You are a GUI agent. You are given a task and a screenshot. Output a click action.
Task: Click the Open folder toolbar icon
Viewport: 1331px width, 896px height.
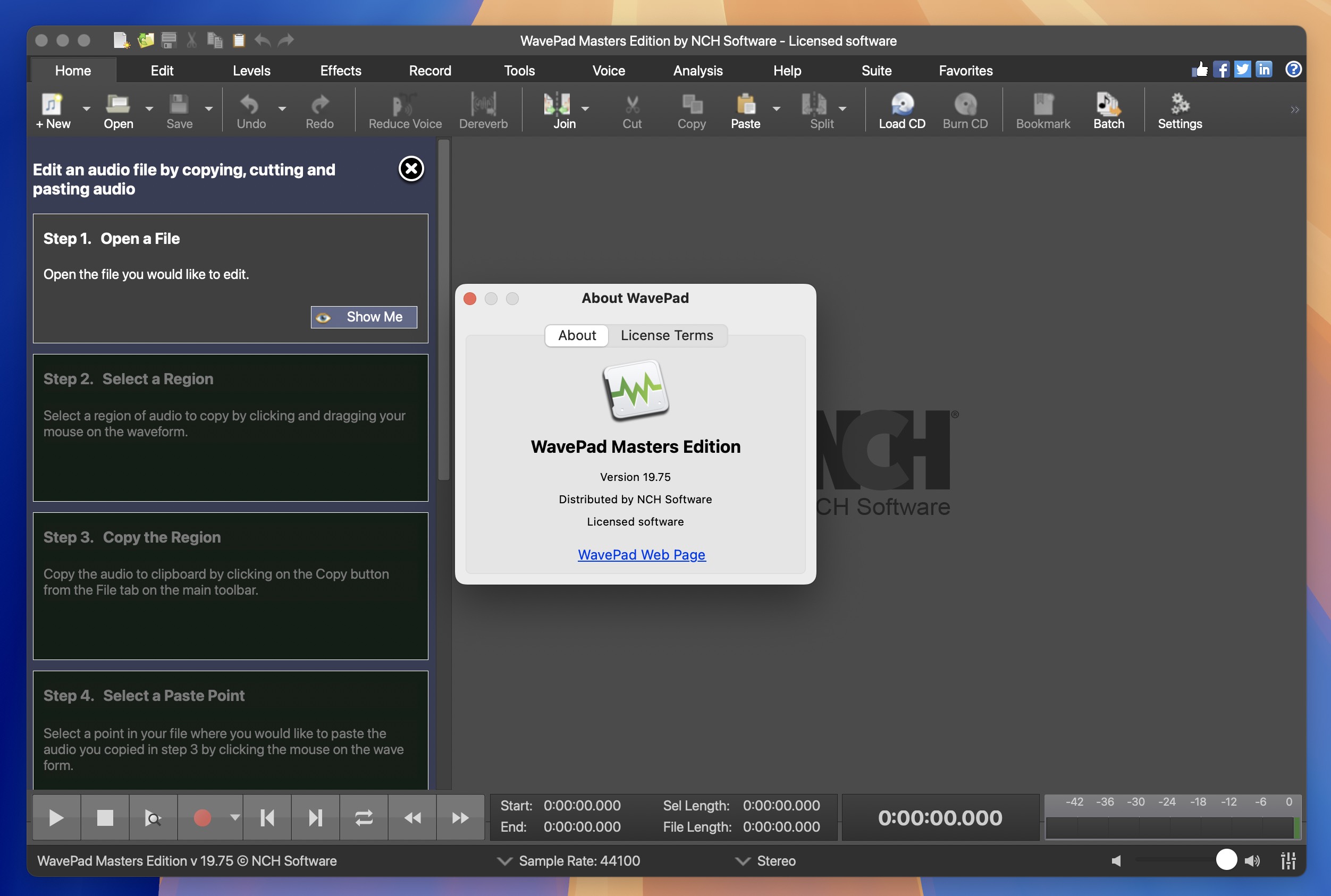[x=119, y=111]
